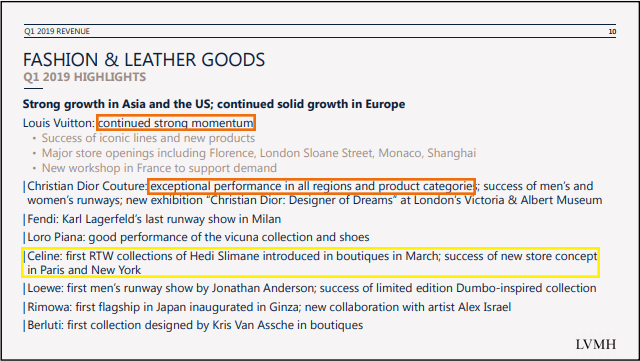Click the Berluti Kris Van Assche line
The image size is (640, 361).
tap(195, 325)
